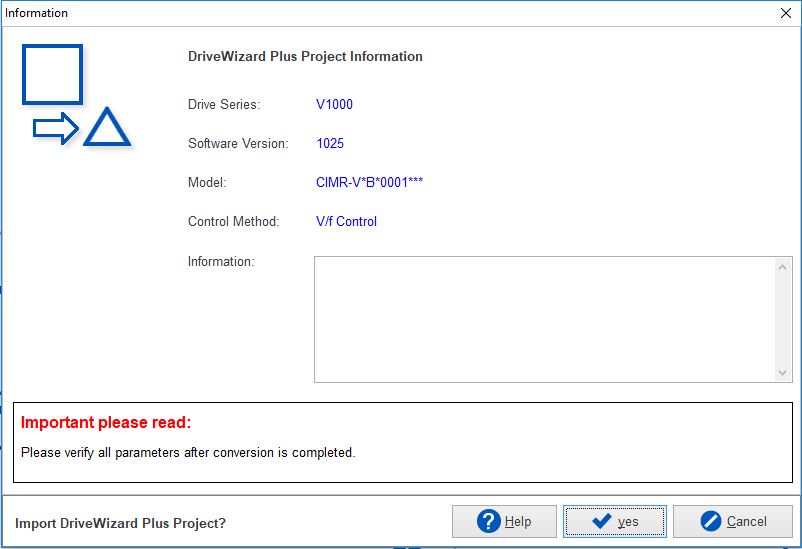
Task: Click the blue question mark help icon
Action: point(488,521)
